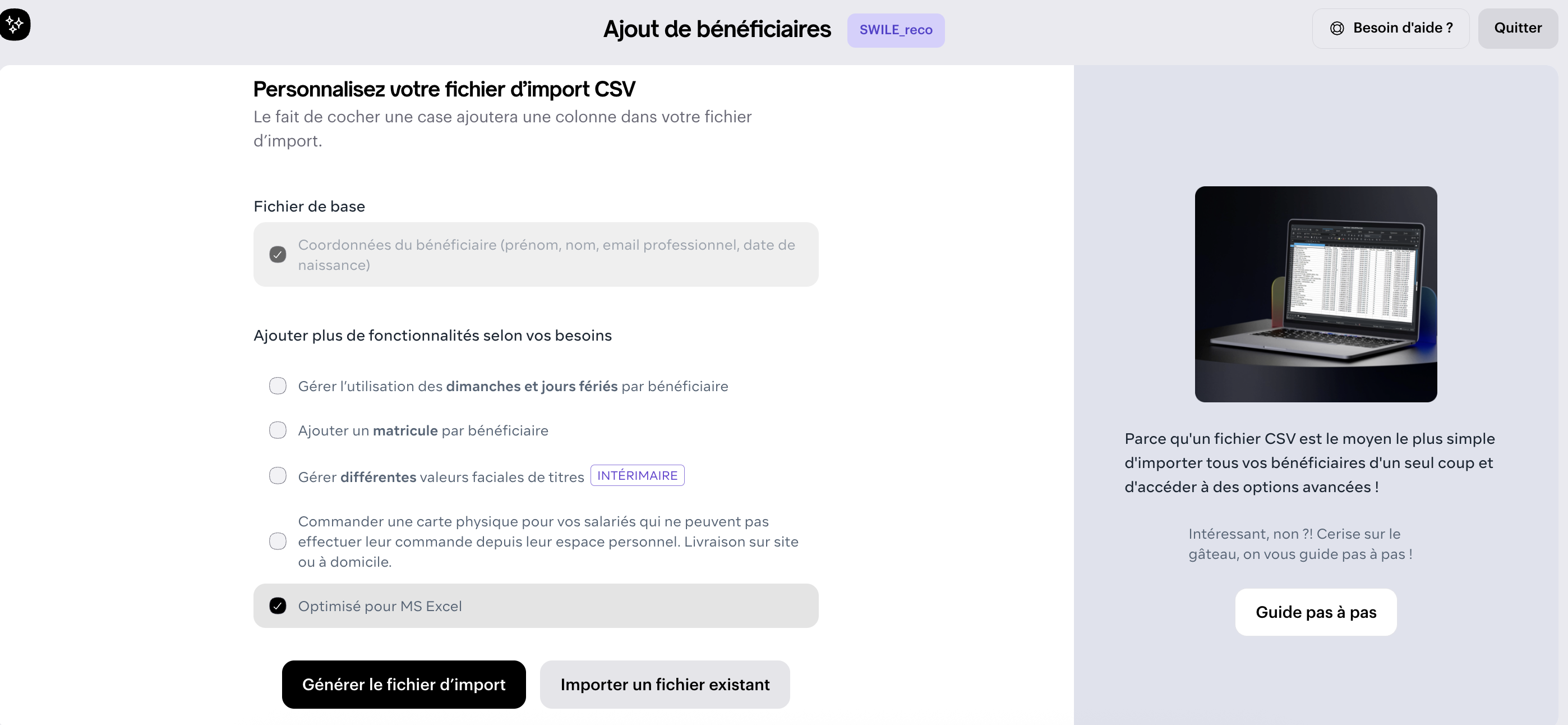Enable différentes valeurs faciales checkbox
Viewport: 1568px width, 725px height.
pyautogui.click(x=278, y=476)
